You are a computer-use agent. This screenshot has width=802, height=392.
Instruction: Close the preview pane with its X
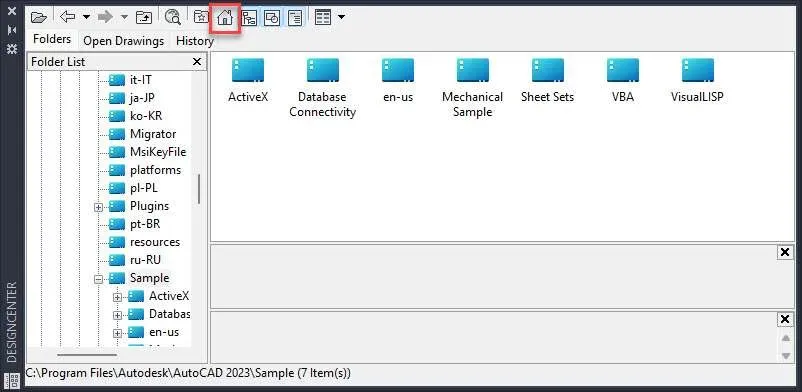785,252
